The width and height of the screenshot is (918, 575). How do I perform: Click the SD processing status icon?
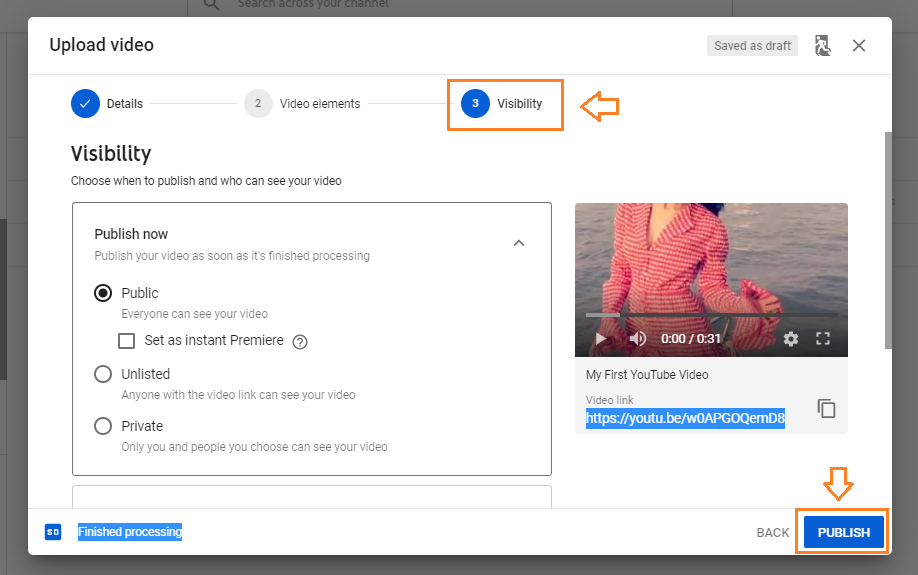coord(53,532)
